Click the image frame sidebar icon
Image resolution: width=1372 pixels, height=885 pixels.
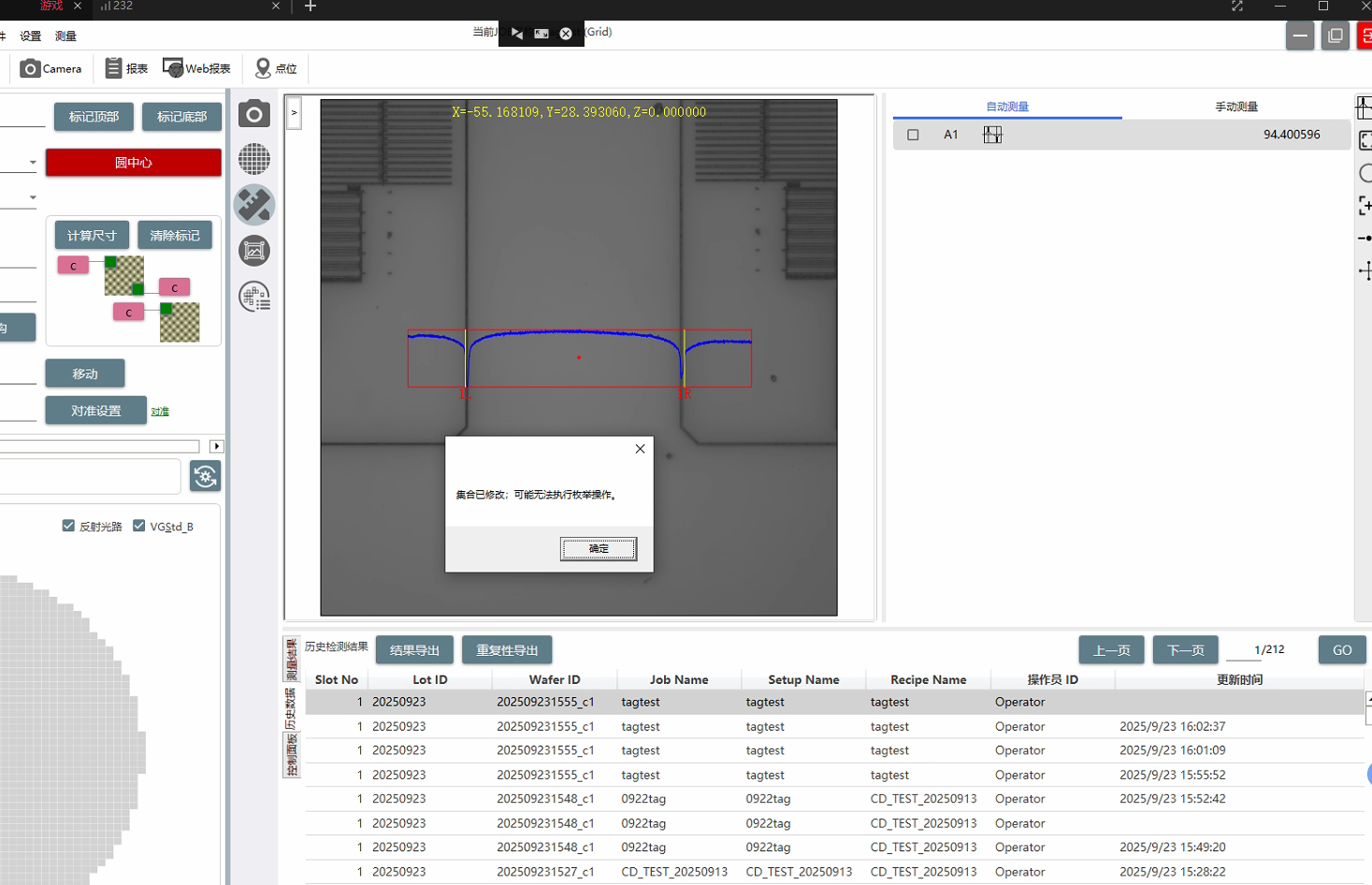click(254, 251)
